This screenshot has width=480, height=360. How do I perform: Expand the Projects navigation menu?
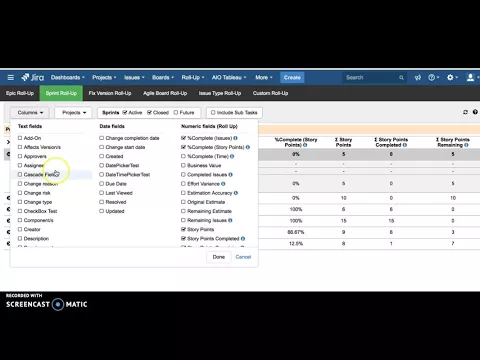(x=104, y=78)
